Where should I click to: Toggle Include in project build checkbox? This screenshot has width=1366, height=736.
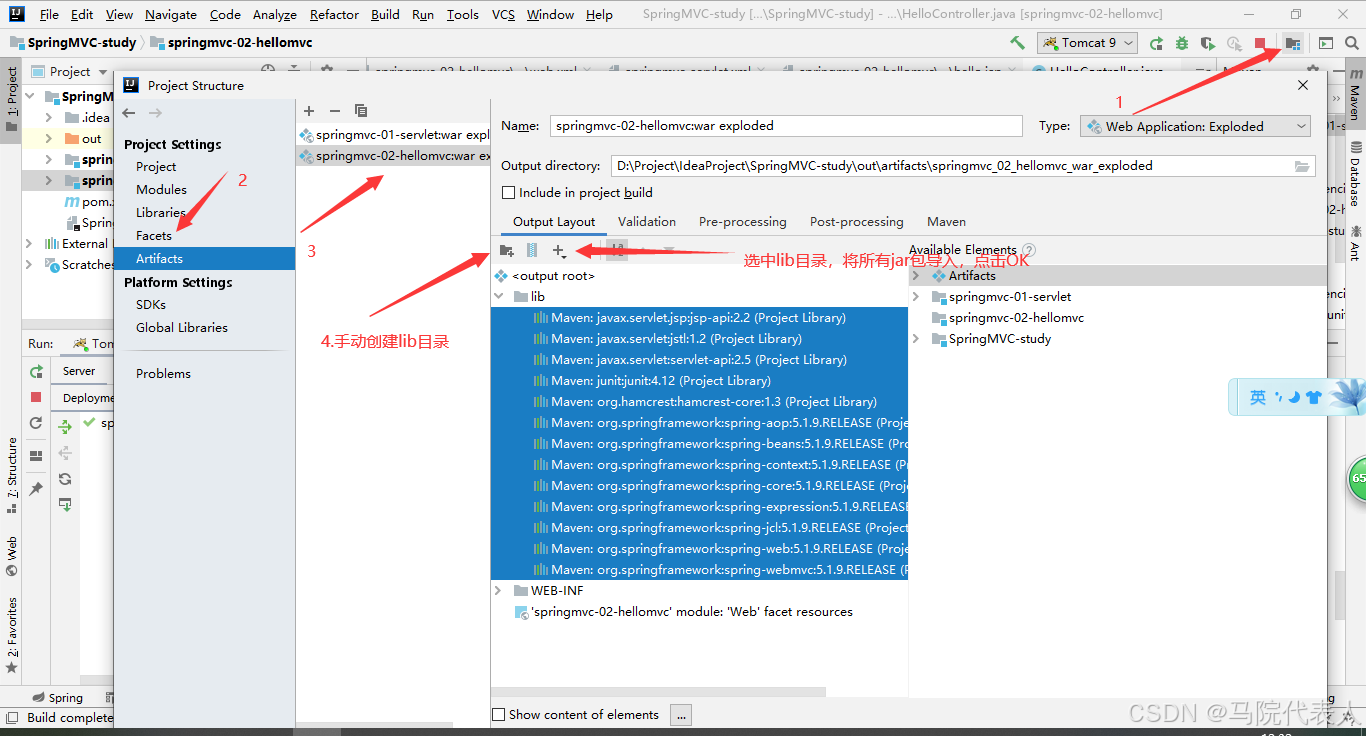pyautogui.click(x=508, y=192)
